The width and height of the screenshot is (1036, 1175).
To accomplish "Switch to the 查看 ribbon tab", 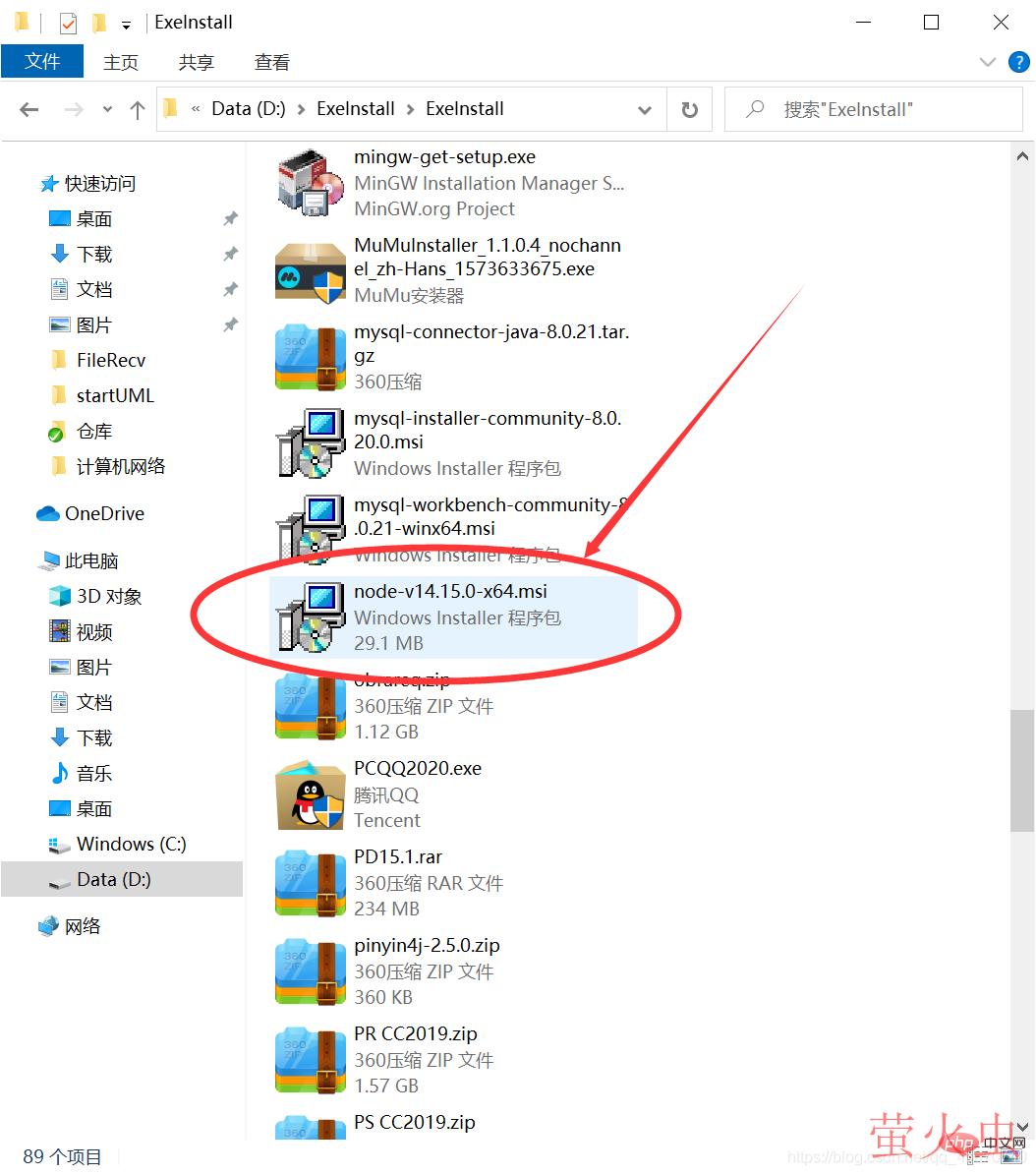I will click(272, 62).
